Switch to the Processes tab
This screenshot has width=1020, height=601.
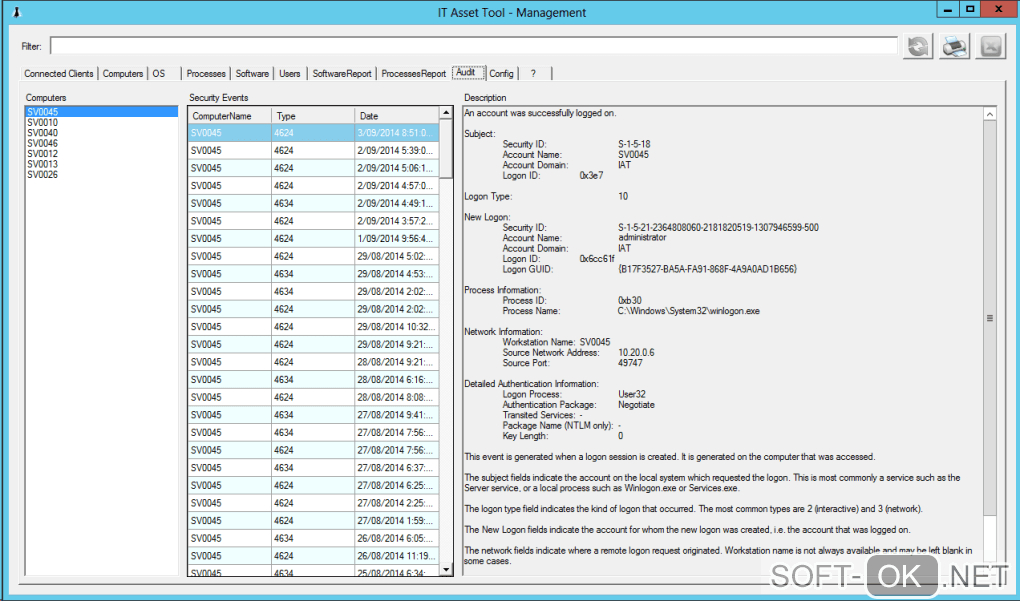click(206, 73)
